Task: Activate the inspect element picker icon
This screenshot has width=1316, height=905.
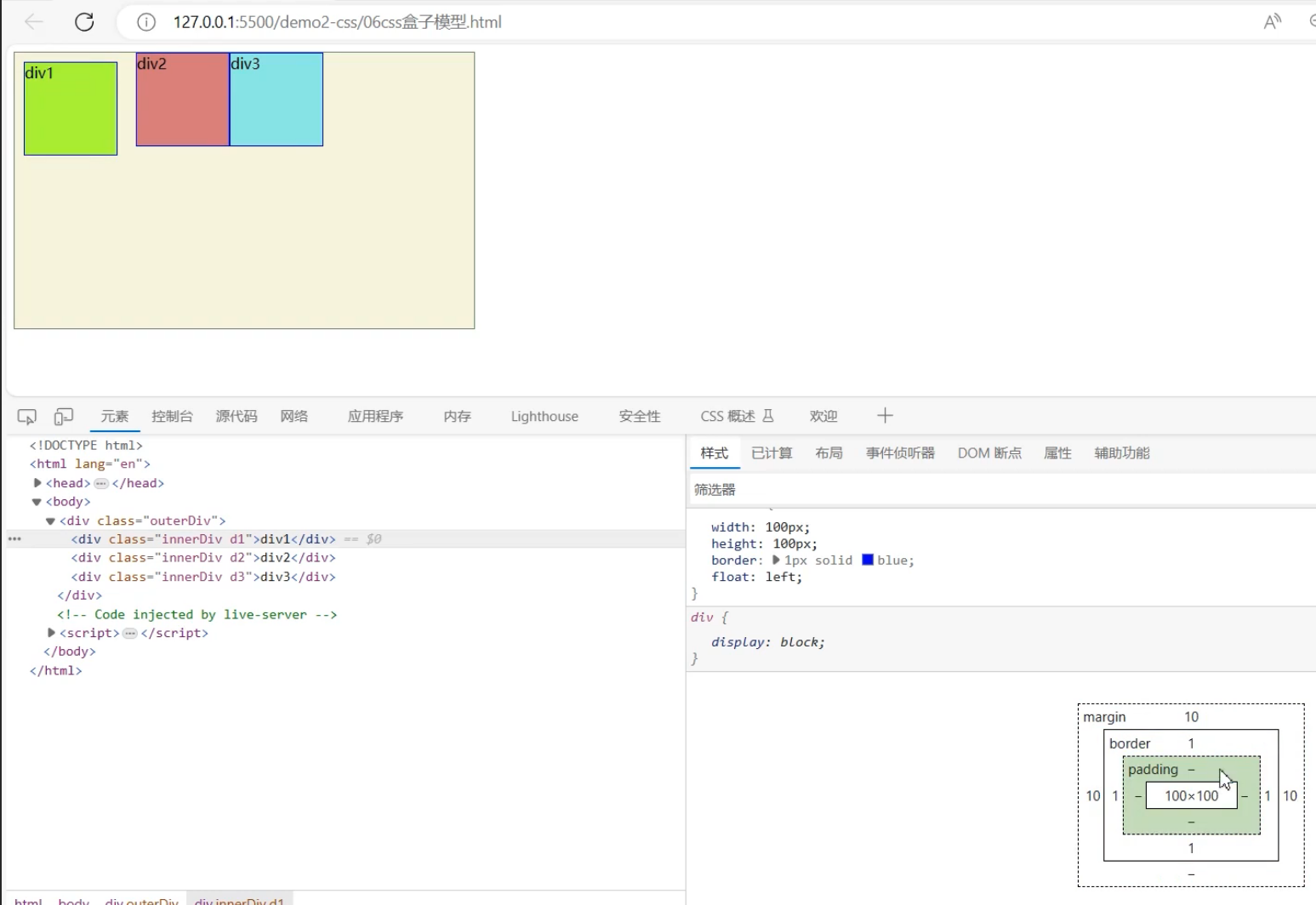Action: 27,417
